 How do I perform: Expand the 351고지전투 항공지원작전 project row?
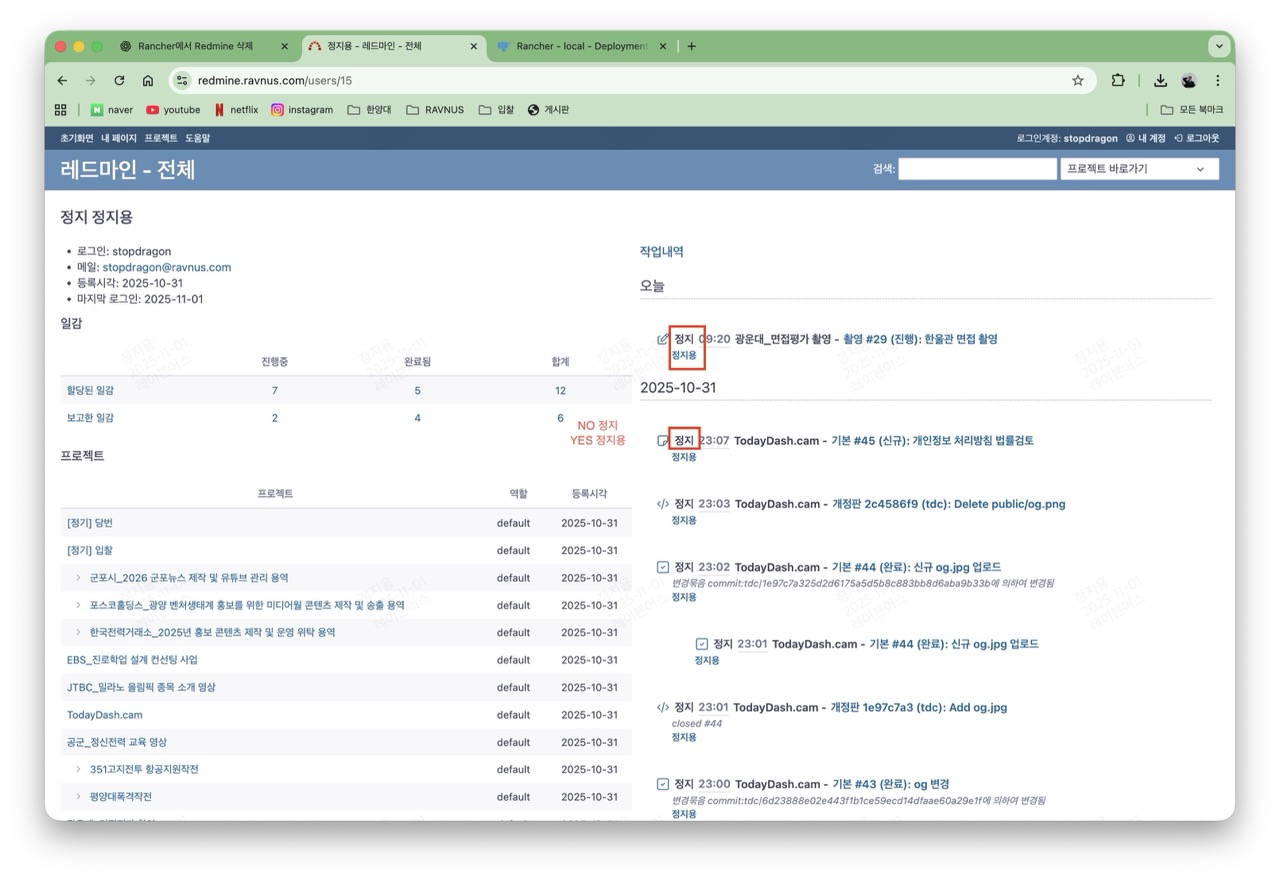(x=79, y=769)
